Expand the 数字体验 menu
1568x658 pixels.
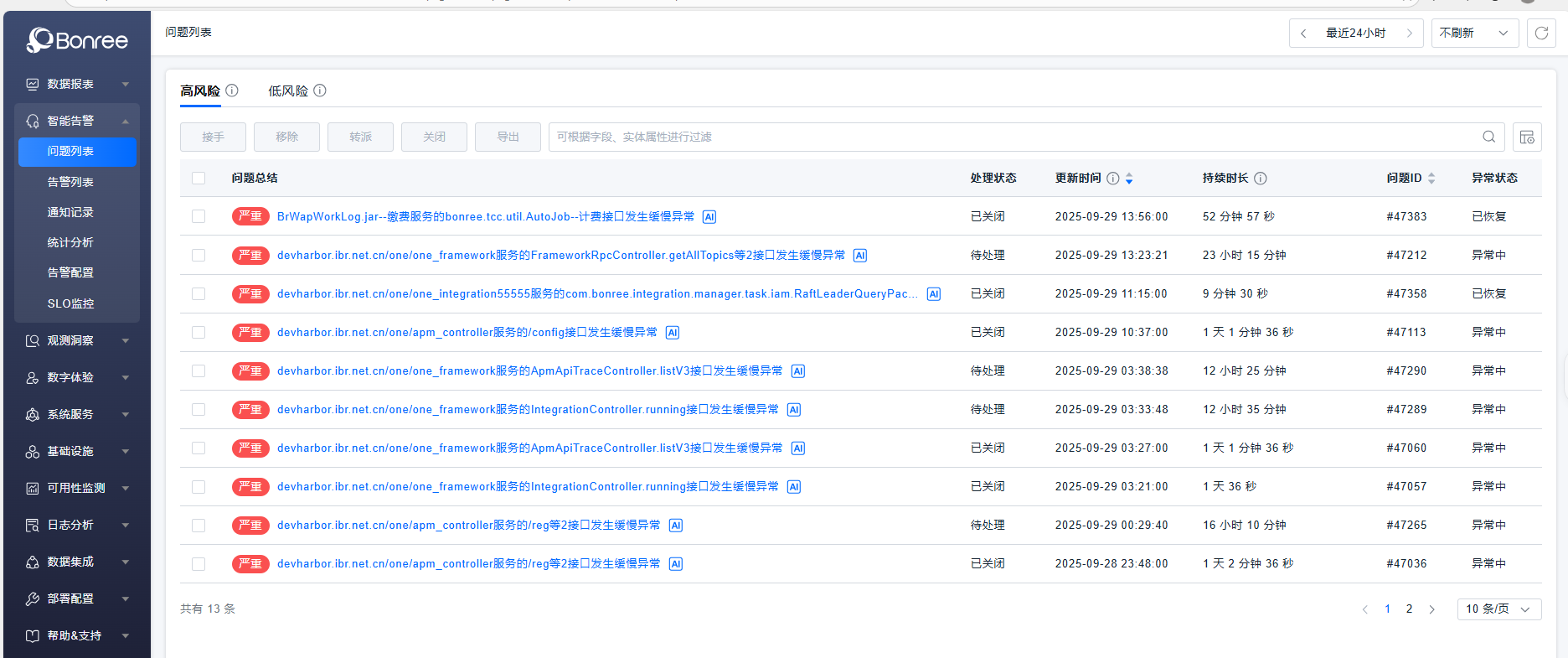tap(77, 377)
